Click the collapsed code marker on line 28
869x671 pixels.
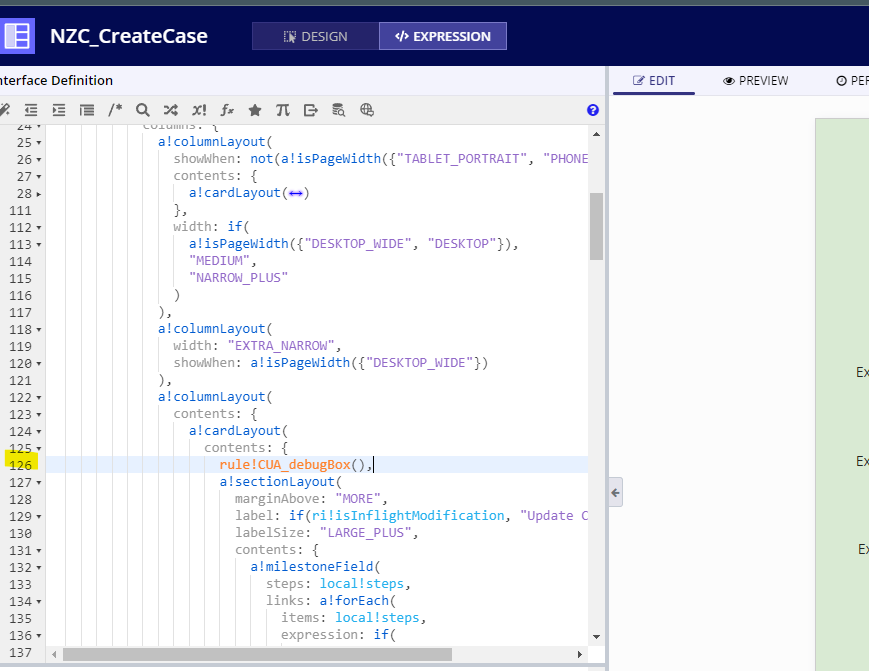(x=296, y=193)
